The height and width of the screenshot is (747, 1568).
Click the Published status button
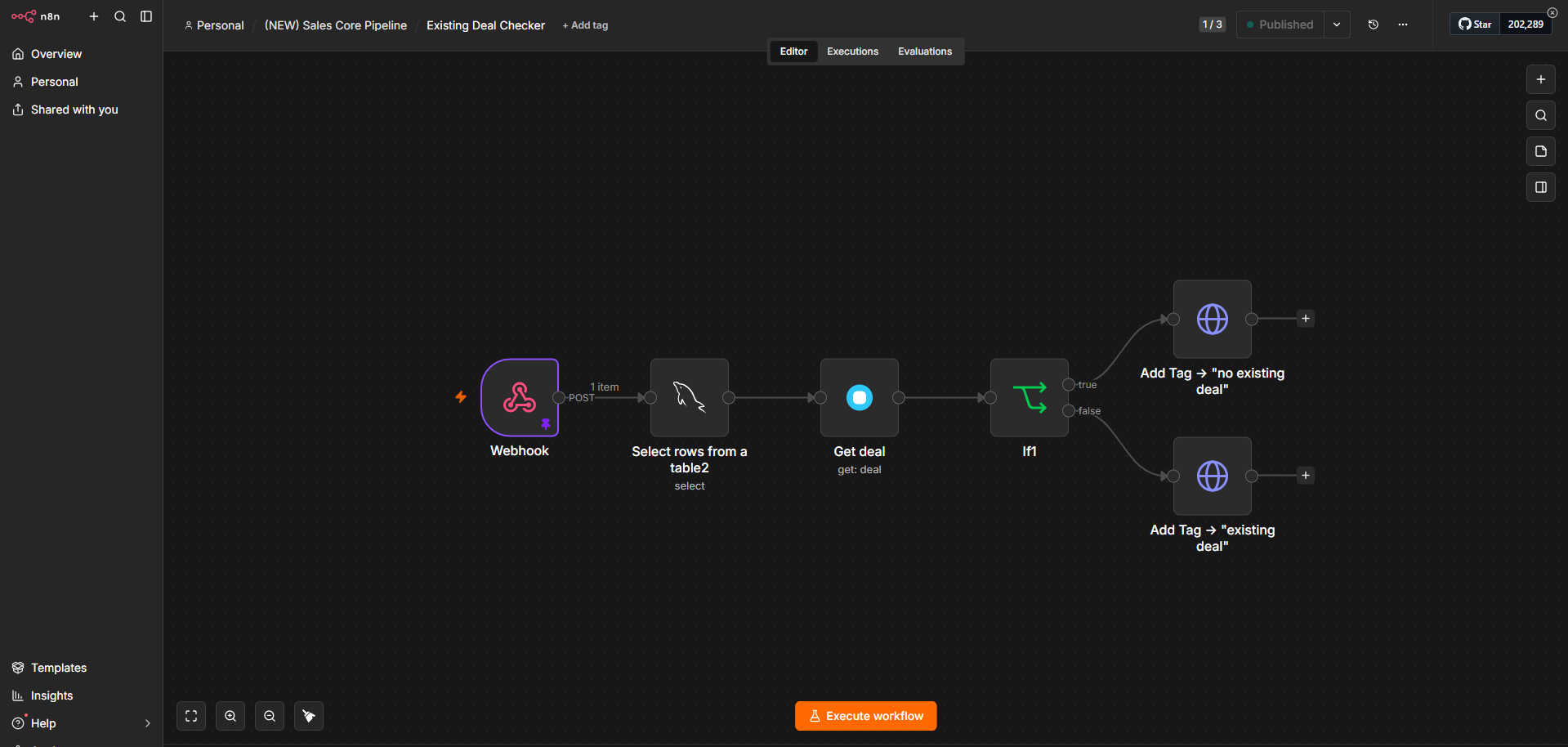click(x=1280, y=25)
